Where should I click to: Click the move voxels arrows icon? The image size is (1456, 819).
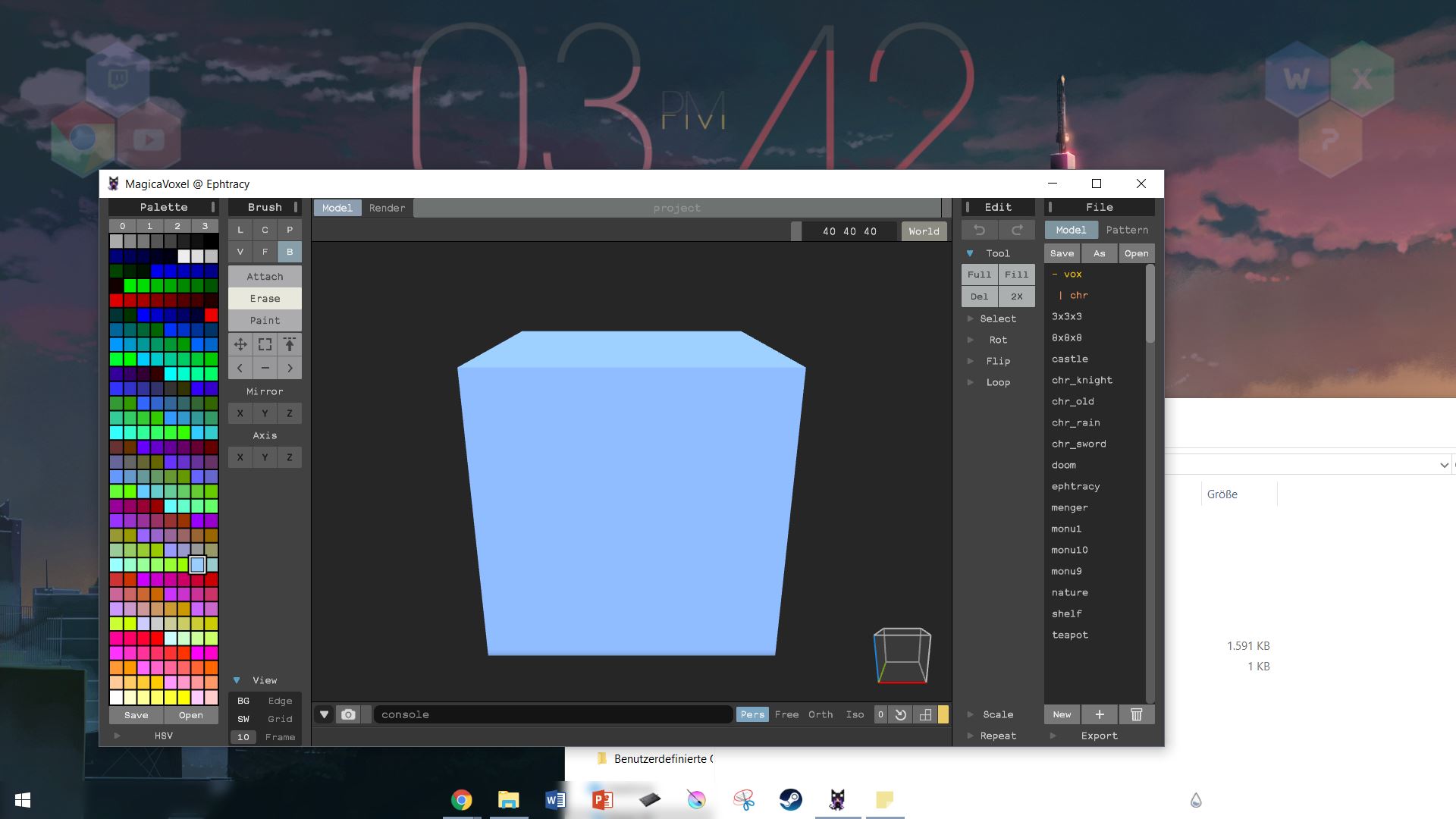point(241,344)
